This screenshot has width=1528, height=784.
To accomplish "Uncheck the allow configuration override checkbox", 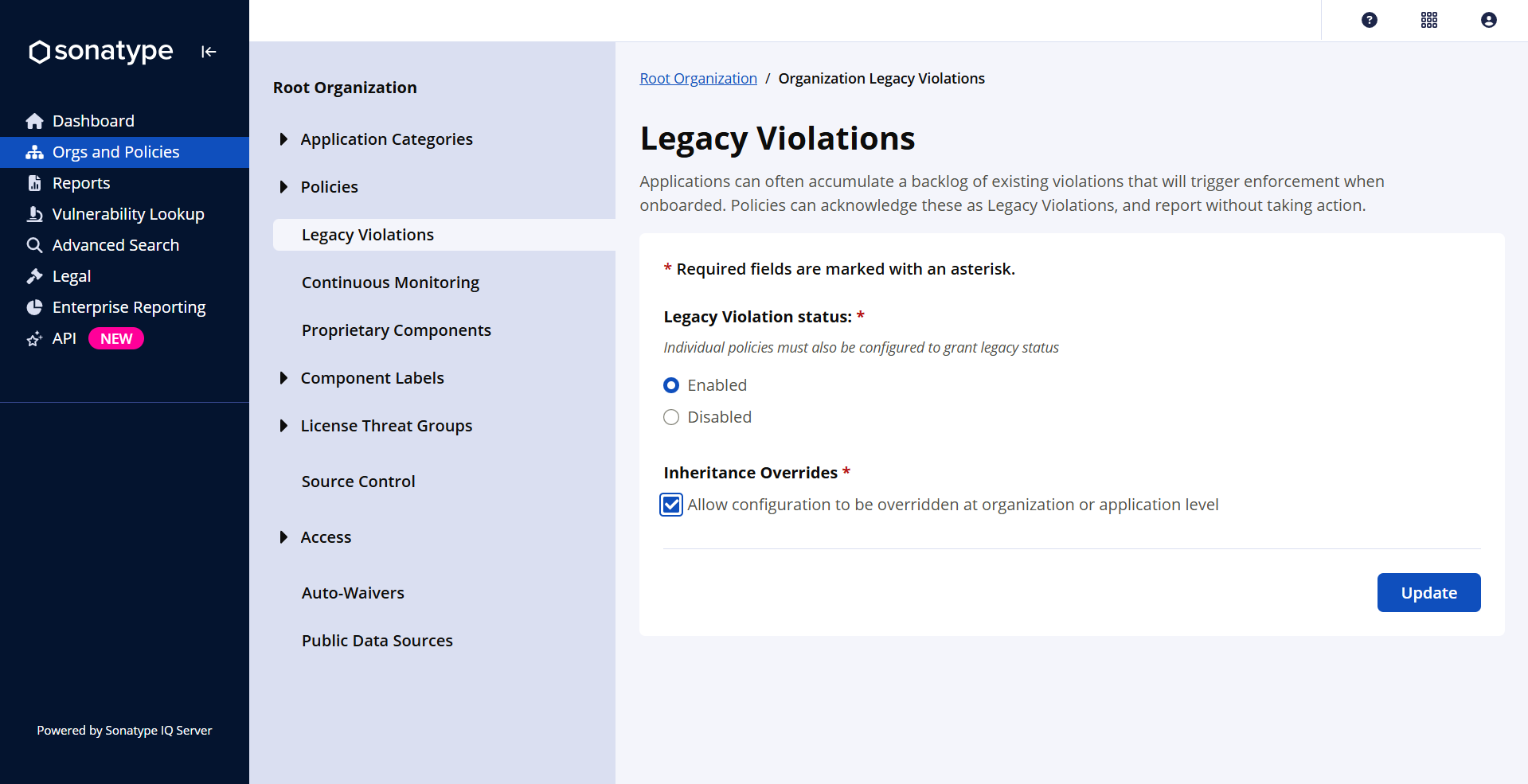I will click(671, 505).
